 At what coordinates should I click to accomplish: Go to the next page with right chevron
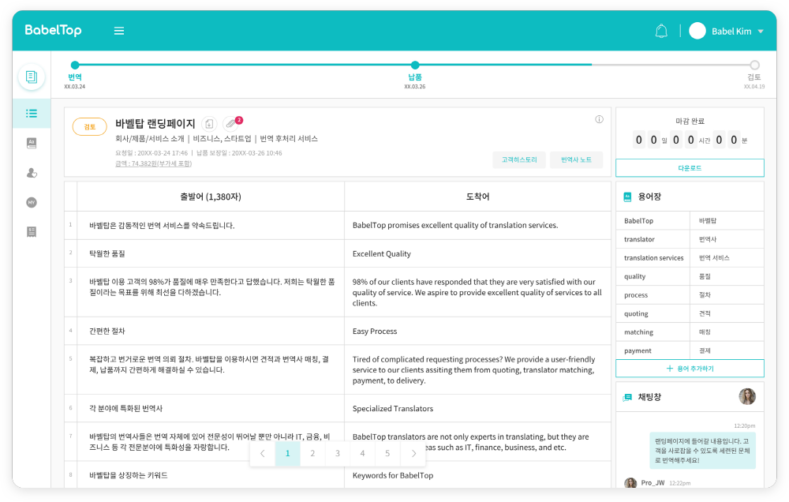tap(413, 454)
